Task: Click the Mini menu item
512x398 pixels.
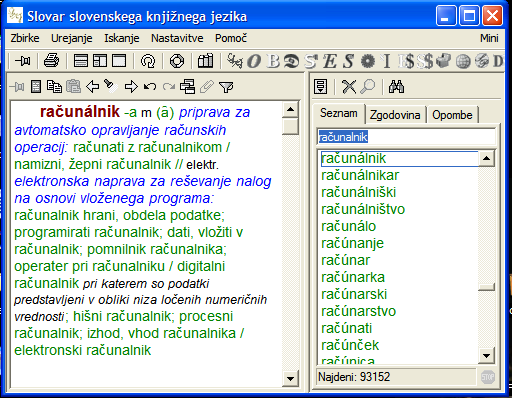Action: (489, 38)
